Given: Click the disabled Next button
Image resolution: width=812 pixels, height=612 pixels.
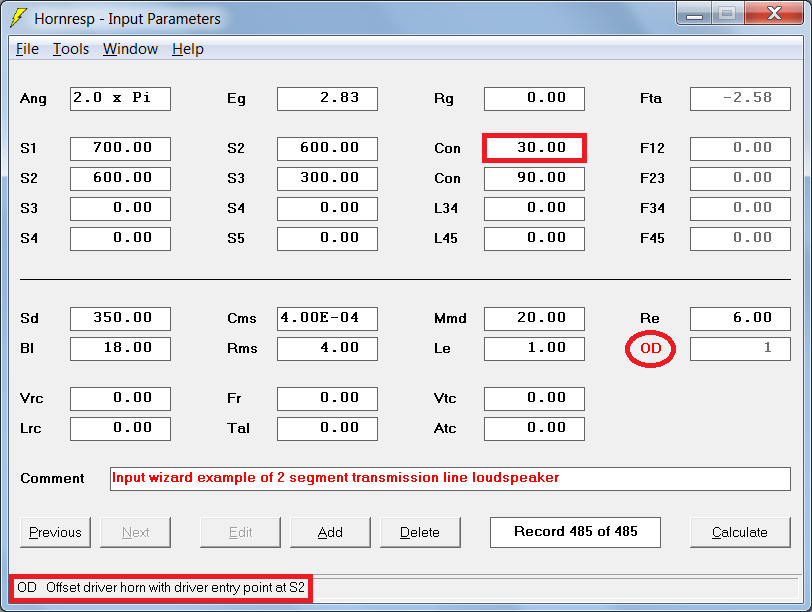Looking at the screenshot, I should (x=135, y=532).
